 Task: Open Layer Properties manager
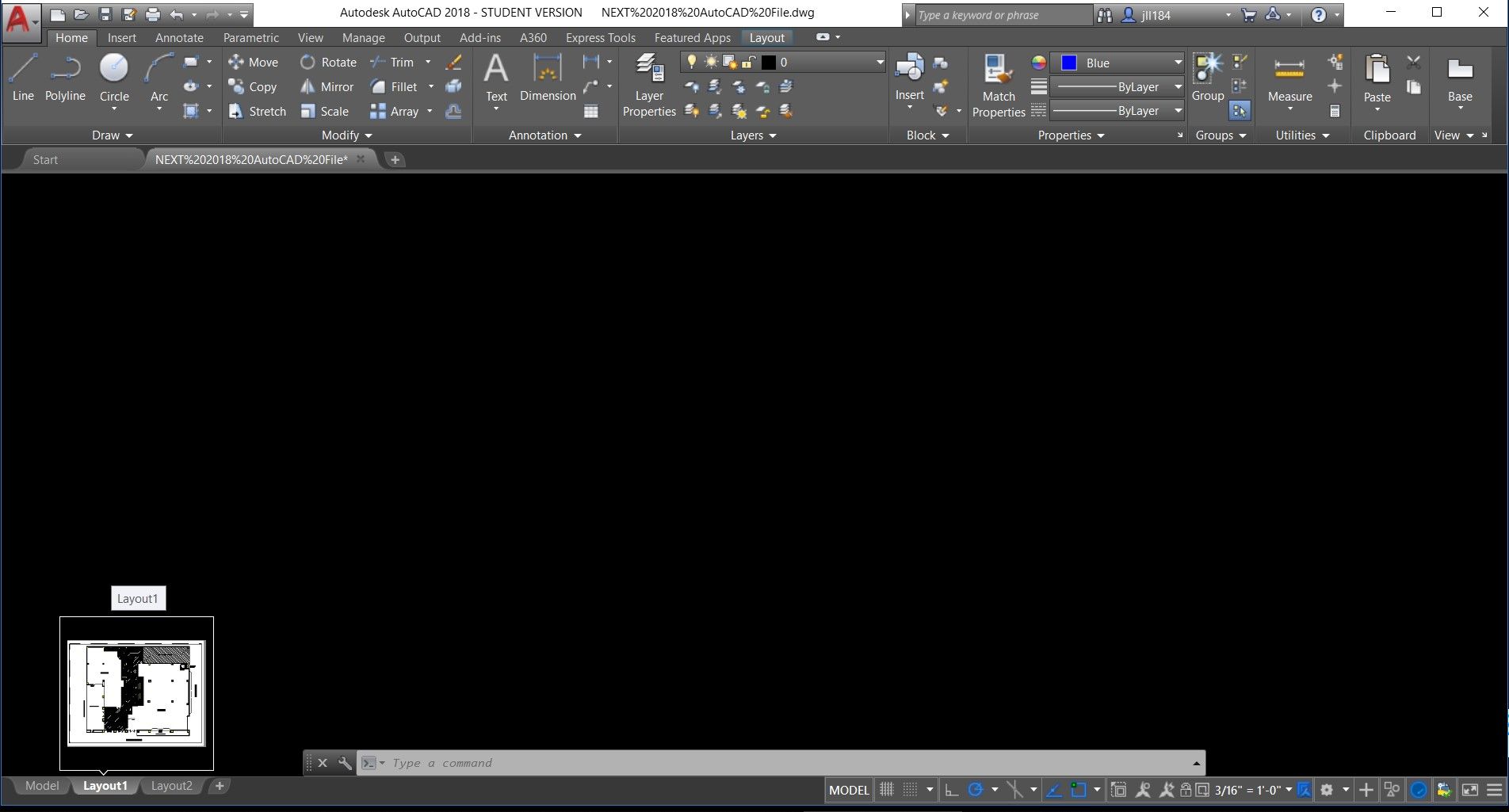click(x=649, y=86)
